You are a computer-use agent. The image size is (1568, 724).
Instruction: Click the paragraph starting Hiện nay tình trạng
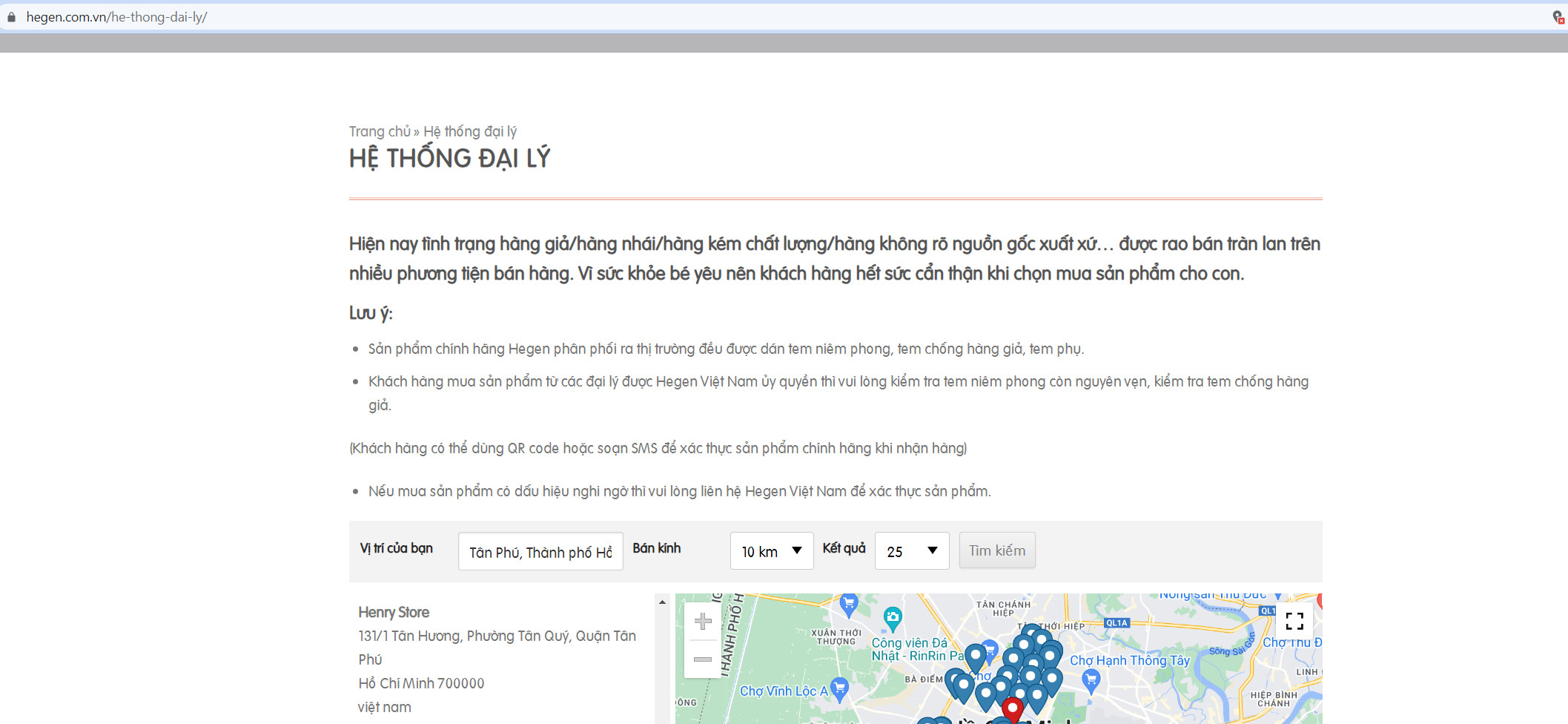click(x=835, y=259)
